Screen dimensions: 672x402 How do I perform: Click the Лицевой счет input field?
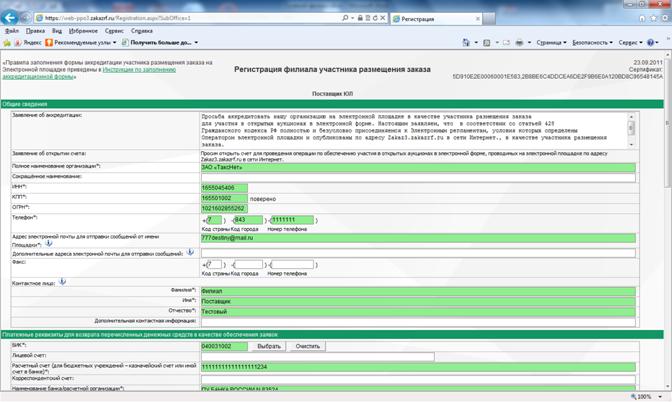[318, 356]
